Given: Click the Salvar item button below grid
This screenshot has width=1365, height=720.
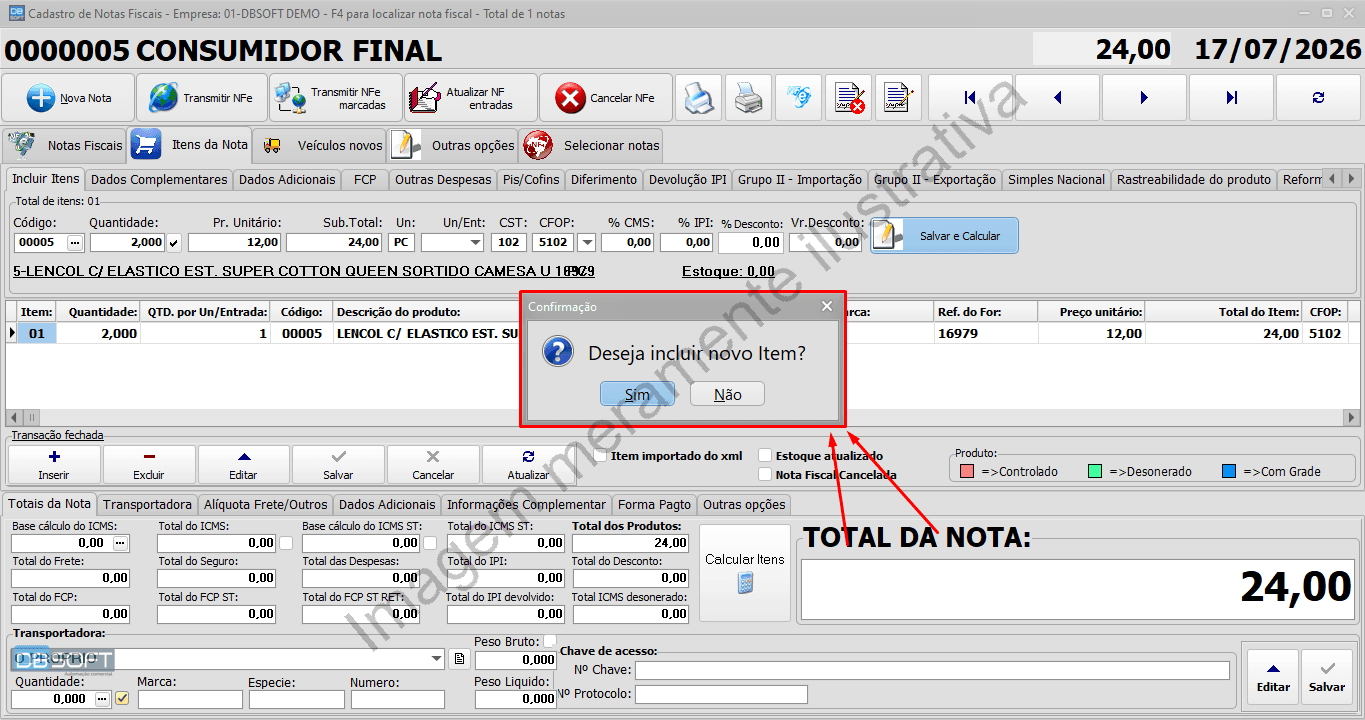Looking at the screenshot, I should pyautogui.click(x=338, y=464).
